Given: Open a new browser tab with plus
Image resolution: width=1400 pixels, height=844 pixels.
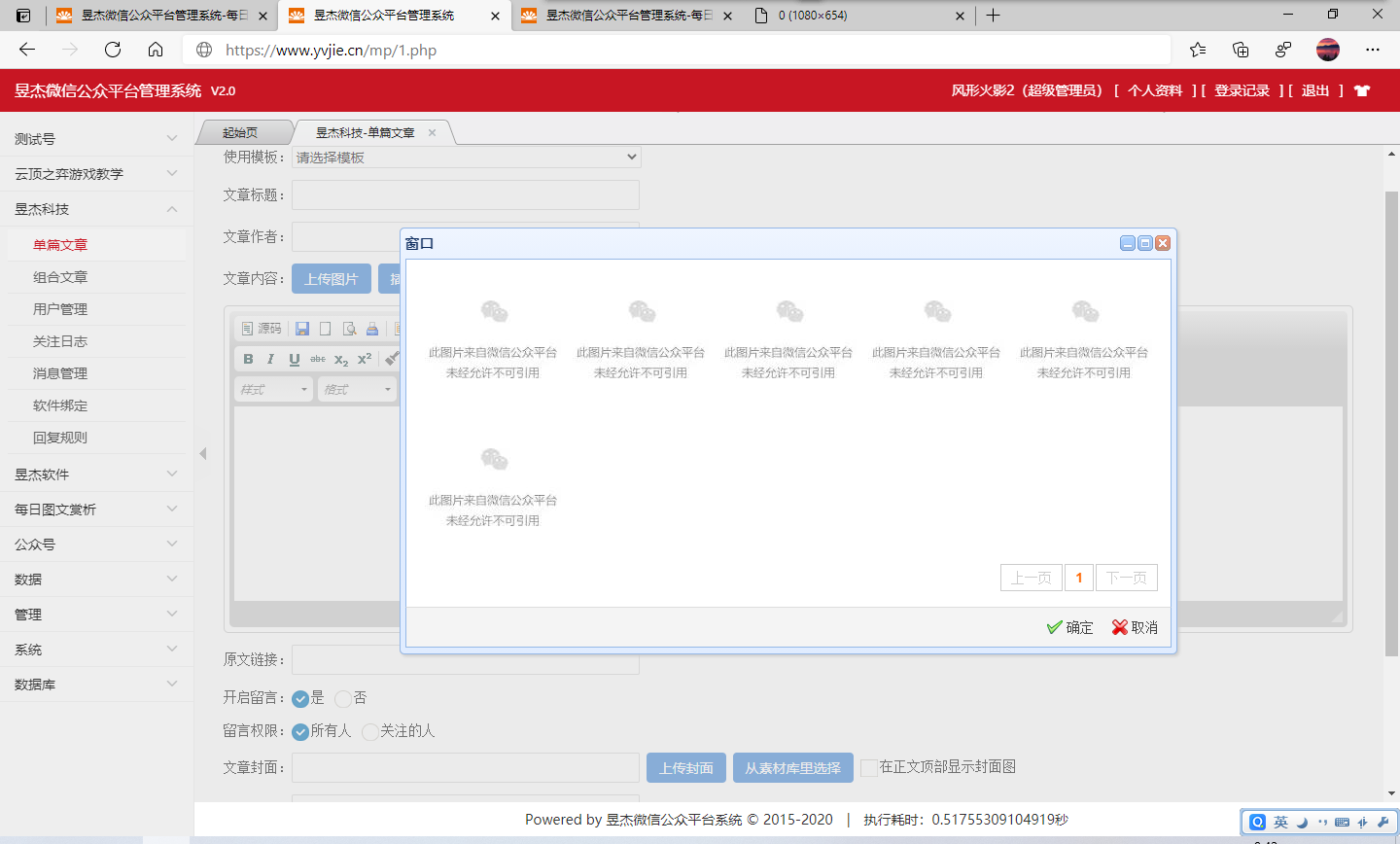Looking at the screenshot, I should (993, 16).
